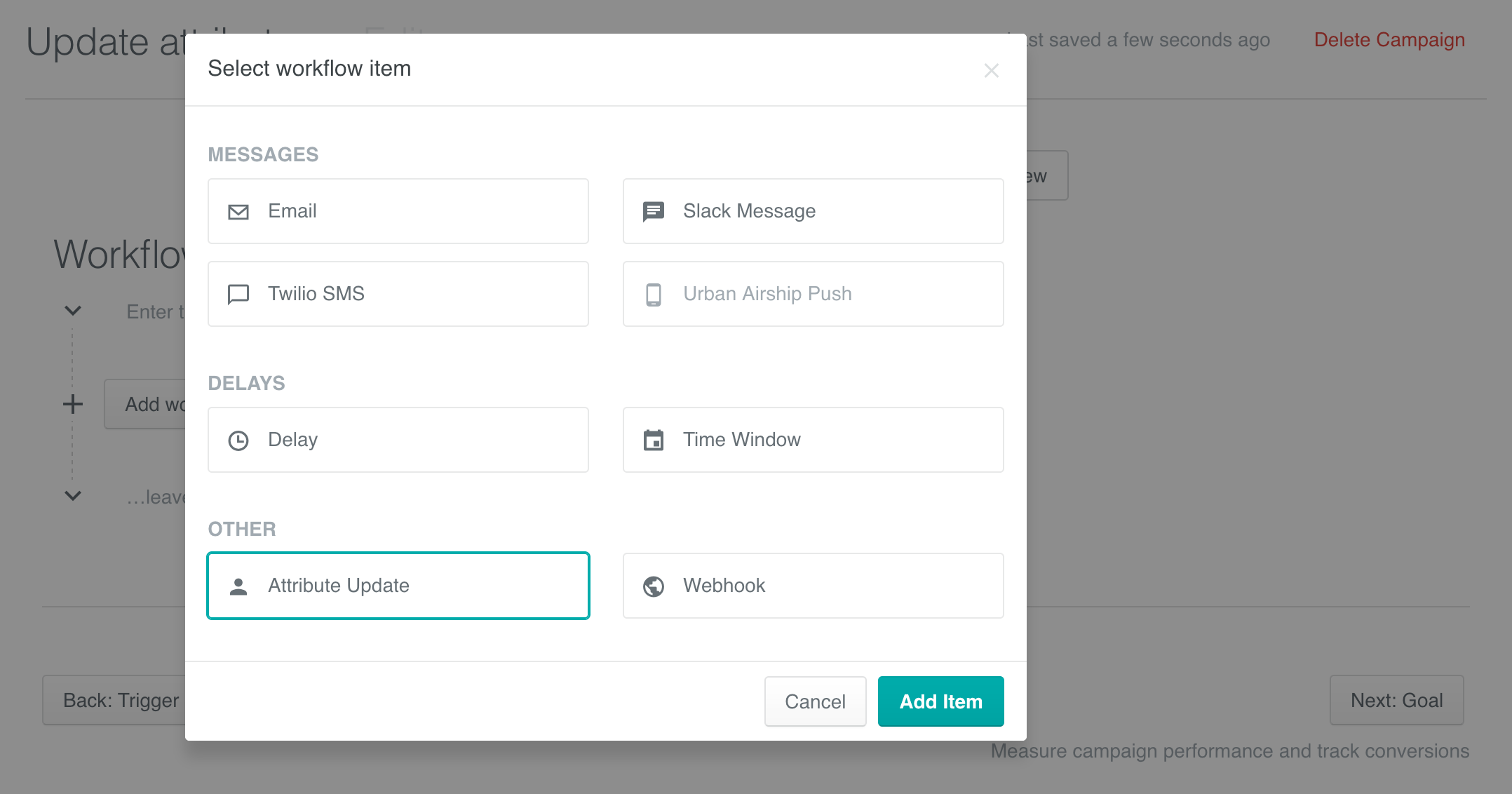Screen dimensions: 1512x794
Task: Click the plus icon to add workflow item
Action: pos(72,403)
